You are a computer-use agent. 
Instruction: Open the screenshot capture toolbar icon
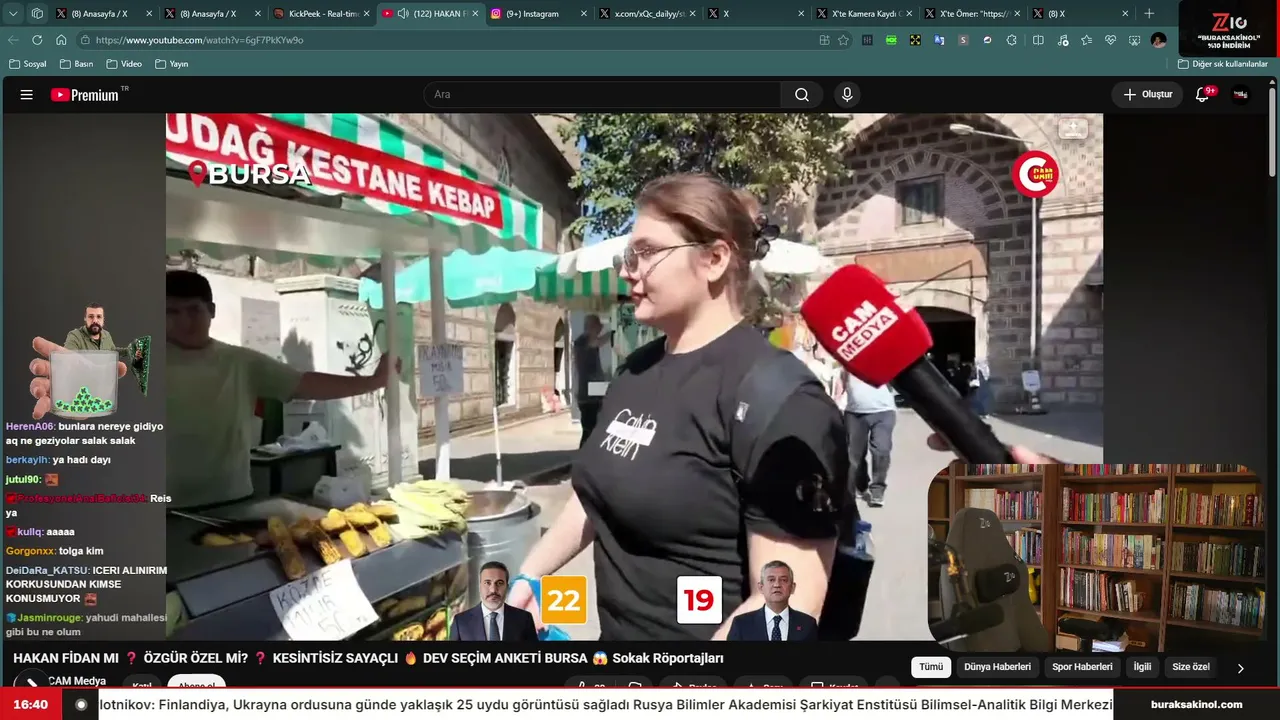click(1134, 40)
